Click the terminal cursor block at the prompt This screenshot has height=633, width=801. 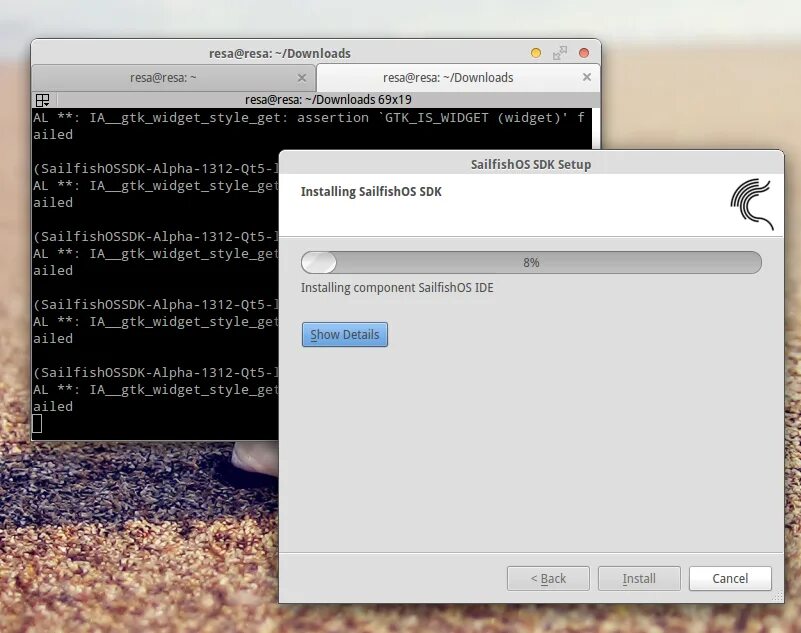[37, 424]
